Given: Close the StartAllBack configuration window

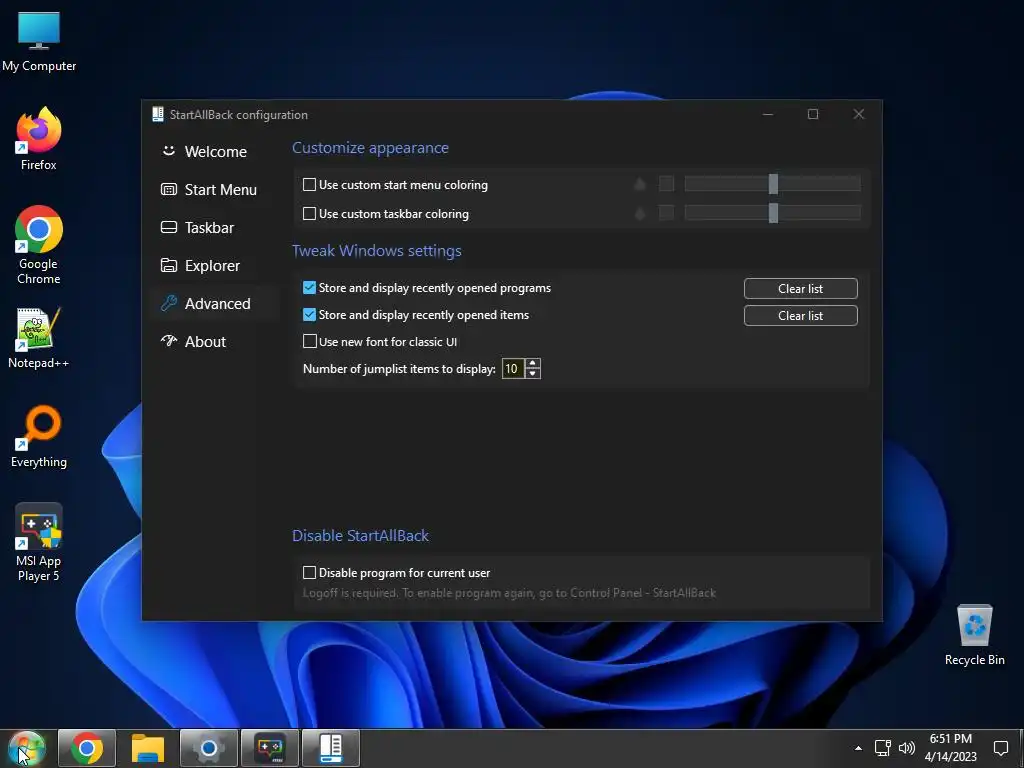Looking at the screenshot, I should 859,114.
